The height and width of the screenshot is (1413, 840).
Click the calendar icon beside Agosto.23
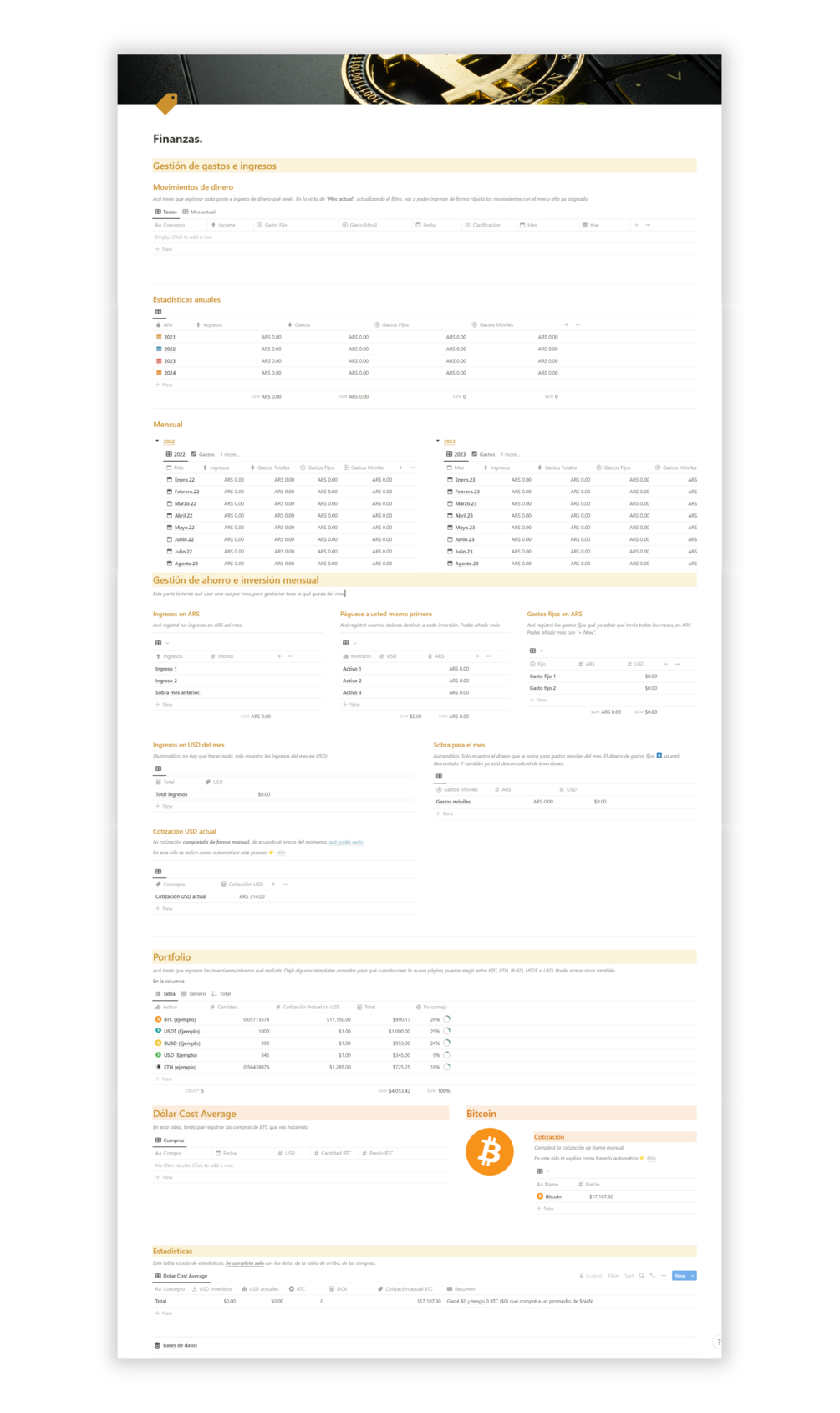point(451,564)
